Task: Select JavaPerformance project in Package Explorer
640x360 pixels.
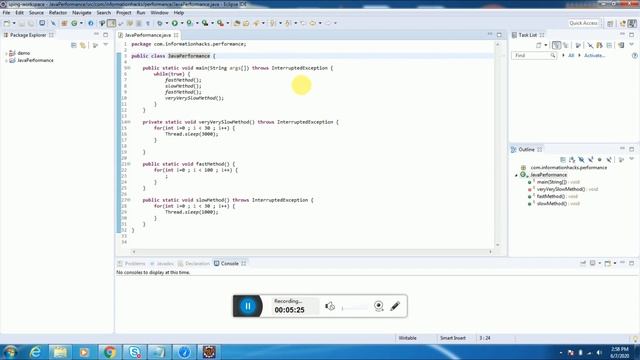Action: coord(35,60)
